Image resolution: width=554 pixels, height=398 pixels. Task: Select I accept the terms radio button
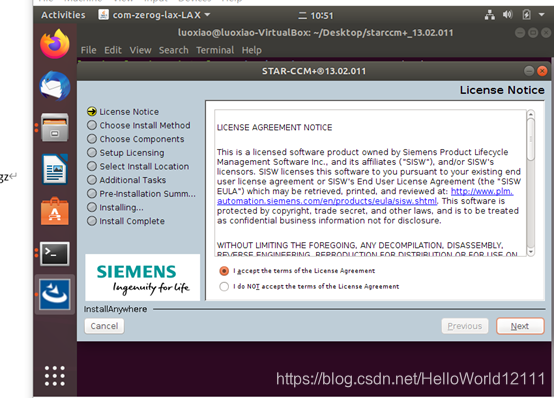pos(224,271)
